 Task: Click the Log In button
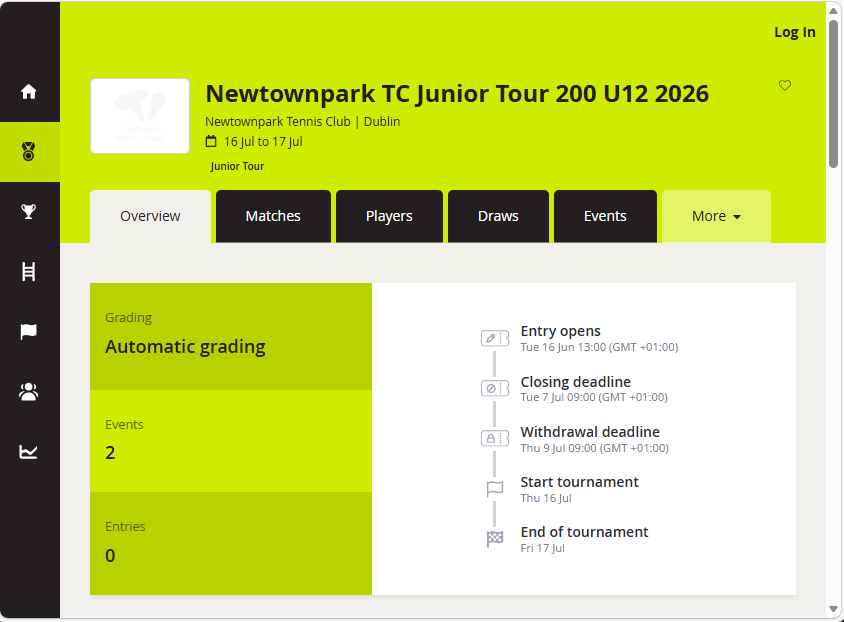(794, 32)
